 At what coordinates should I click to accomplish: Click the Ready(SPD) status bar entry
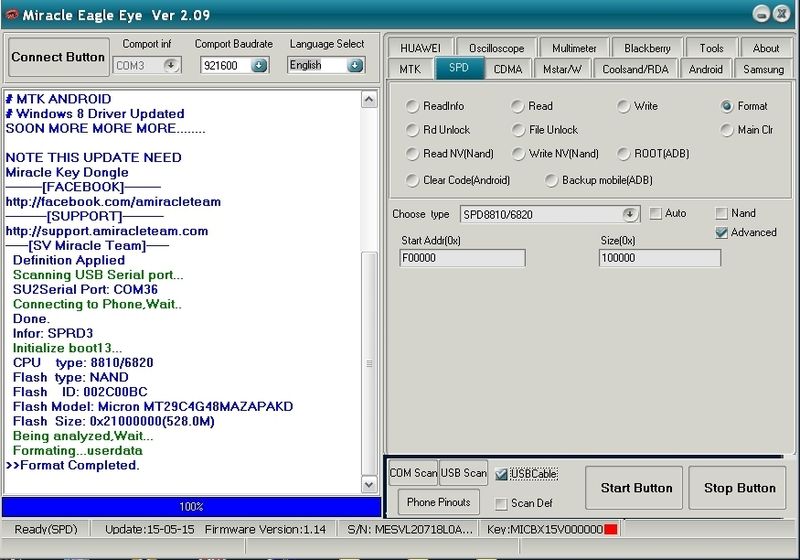pos(46,529)
